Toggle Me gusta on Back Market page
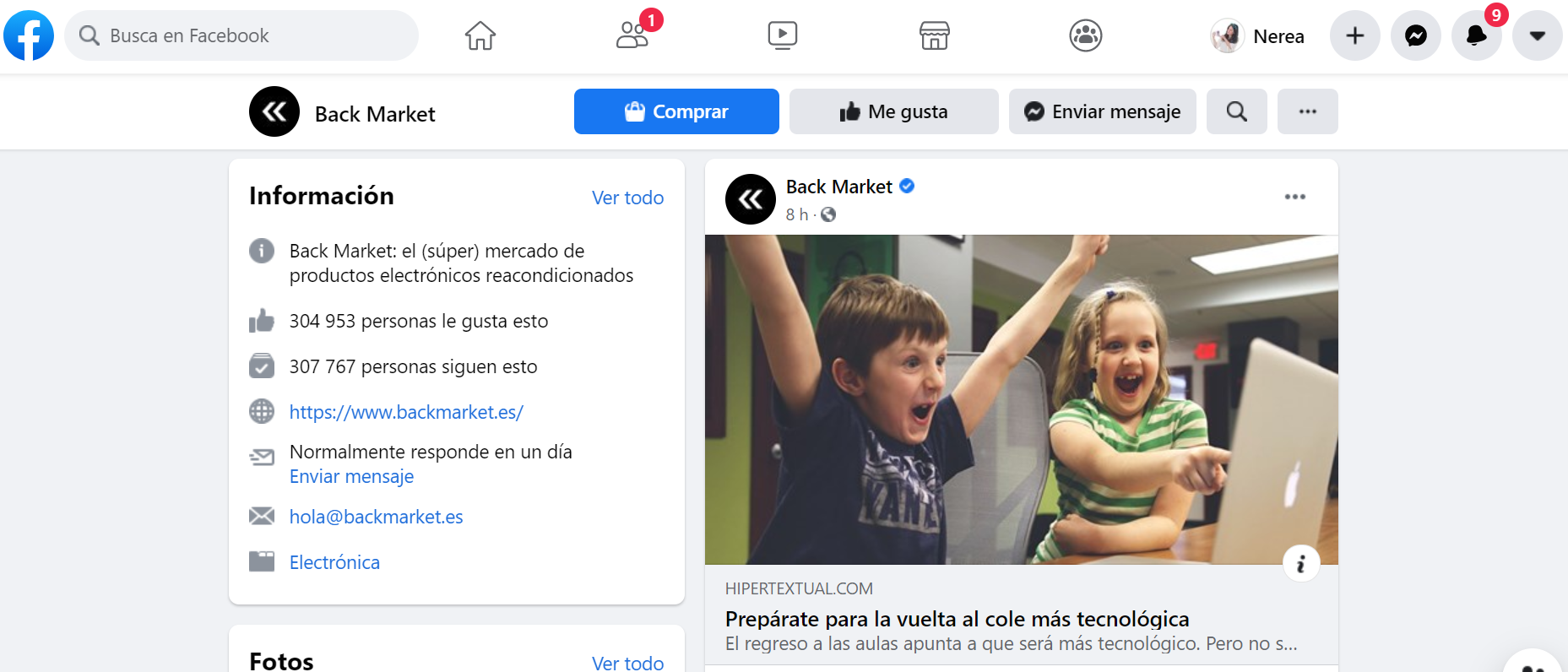Screen dimensions: 1568x672 coord(894,111)
